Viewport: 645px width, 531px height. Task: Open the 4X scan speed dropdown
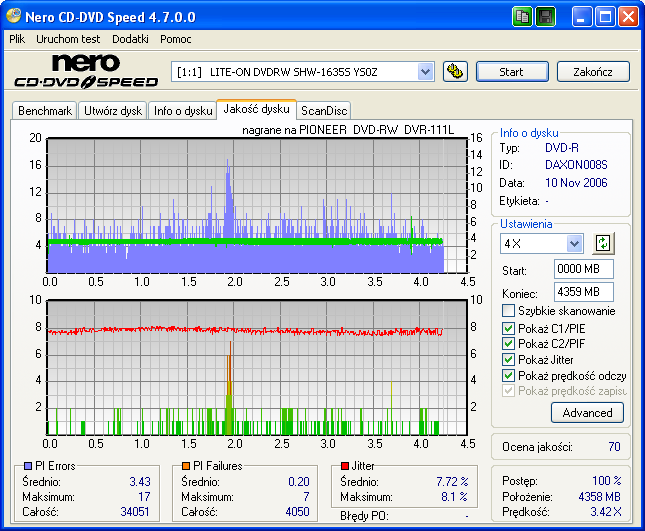(574, 243)
